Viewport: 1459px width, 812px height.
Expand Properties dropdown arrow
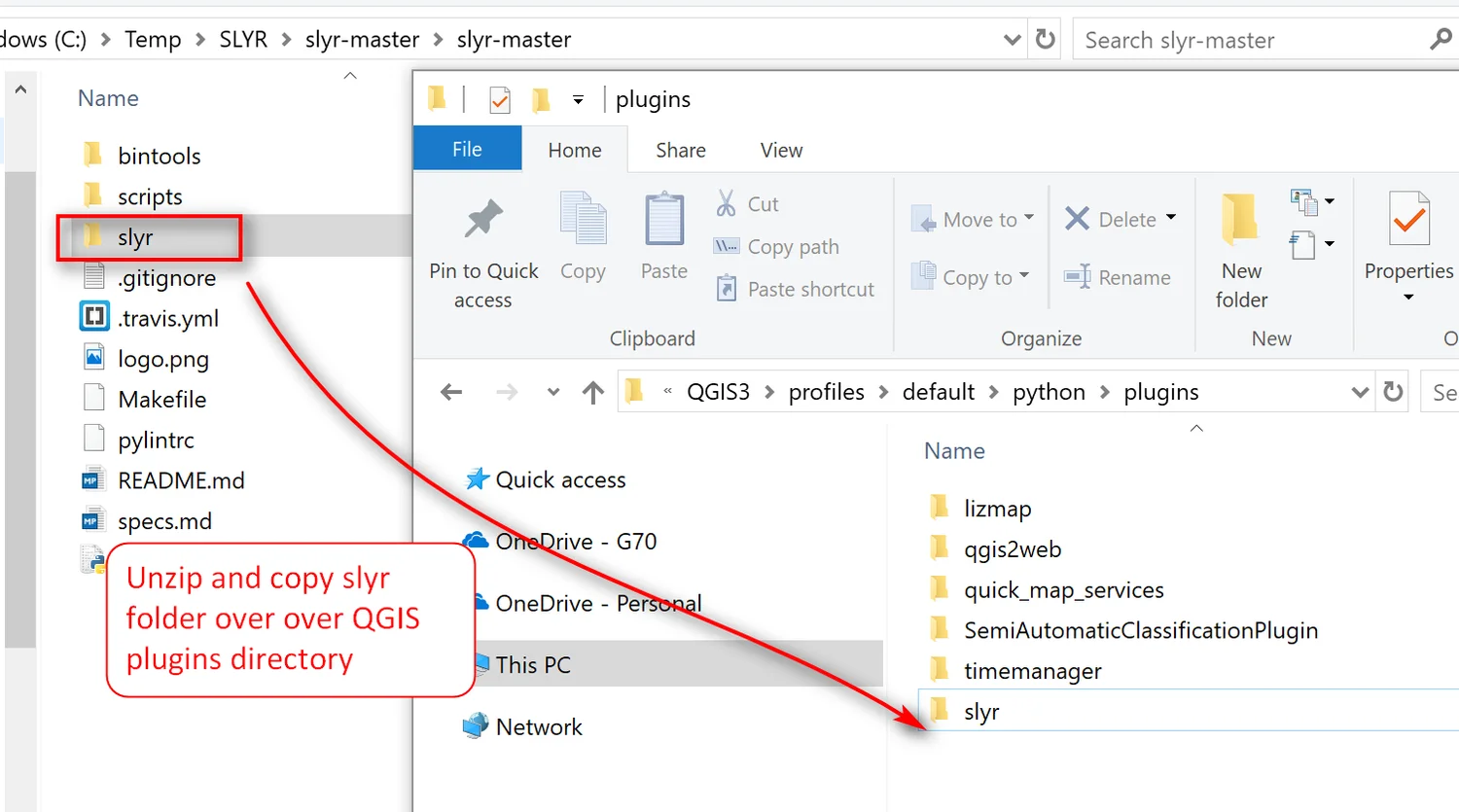pyautogui.click(x=1408, y=297)
